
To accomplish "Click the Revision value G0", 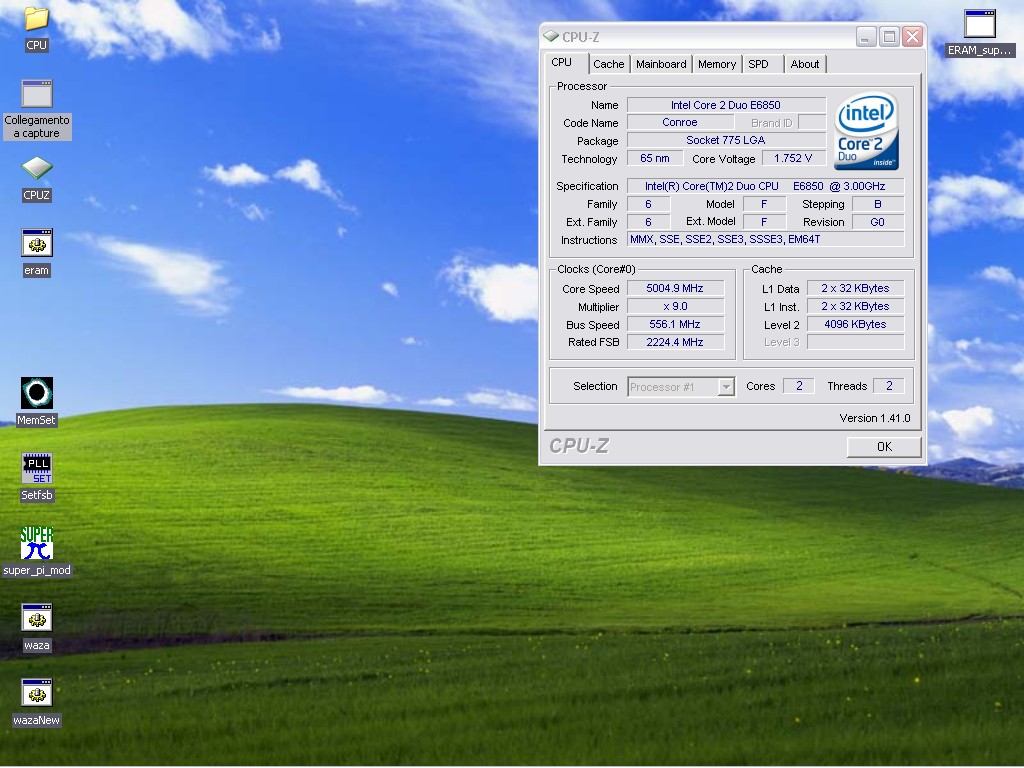I will pyautogui.click(x=878, y=222).
